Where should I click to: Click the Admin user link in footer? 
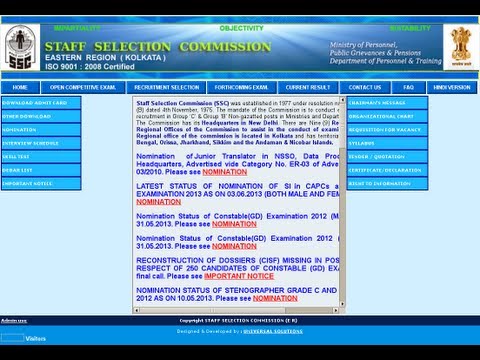coord(14,321)
